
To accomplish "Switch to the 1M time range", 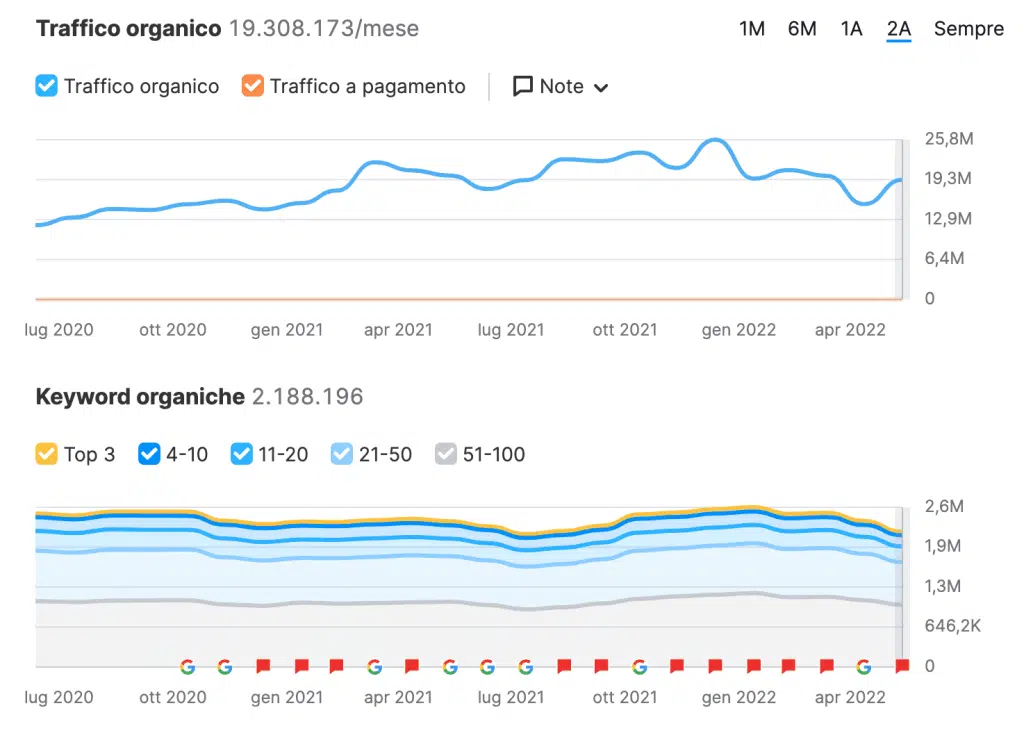I will pos(752,29).
